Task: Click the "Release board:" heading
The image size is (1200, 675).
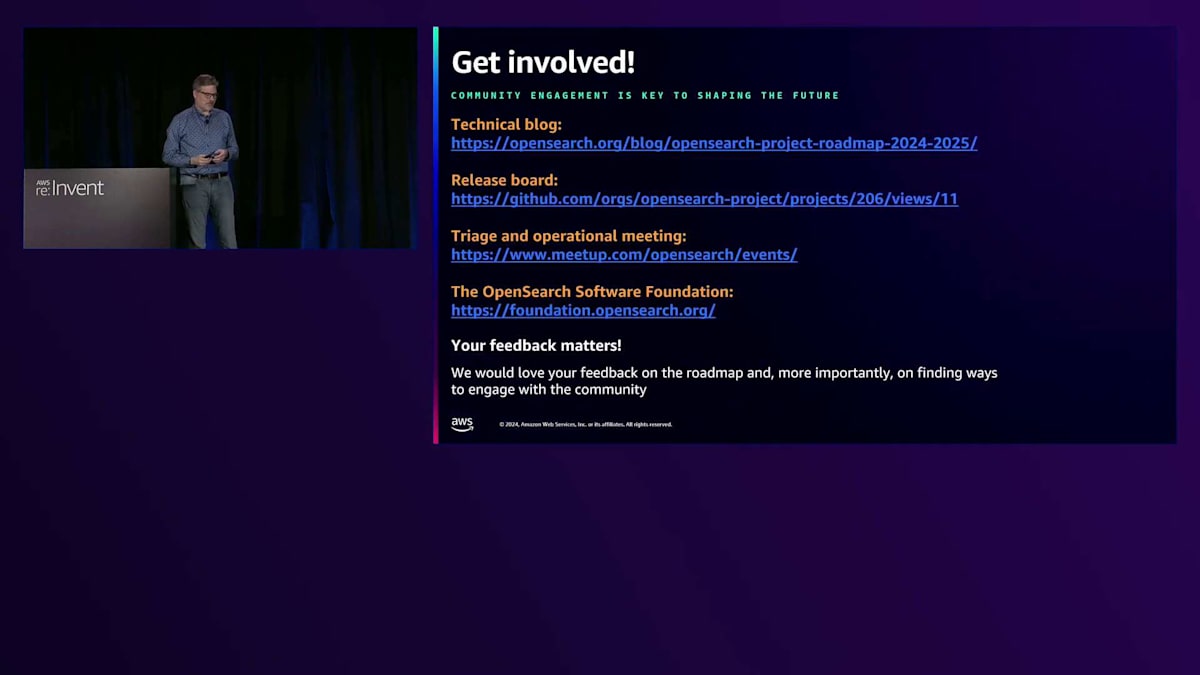Action: 504,181
